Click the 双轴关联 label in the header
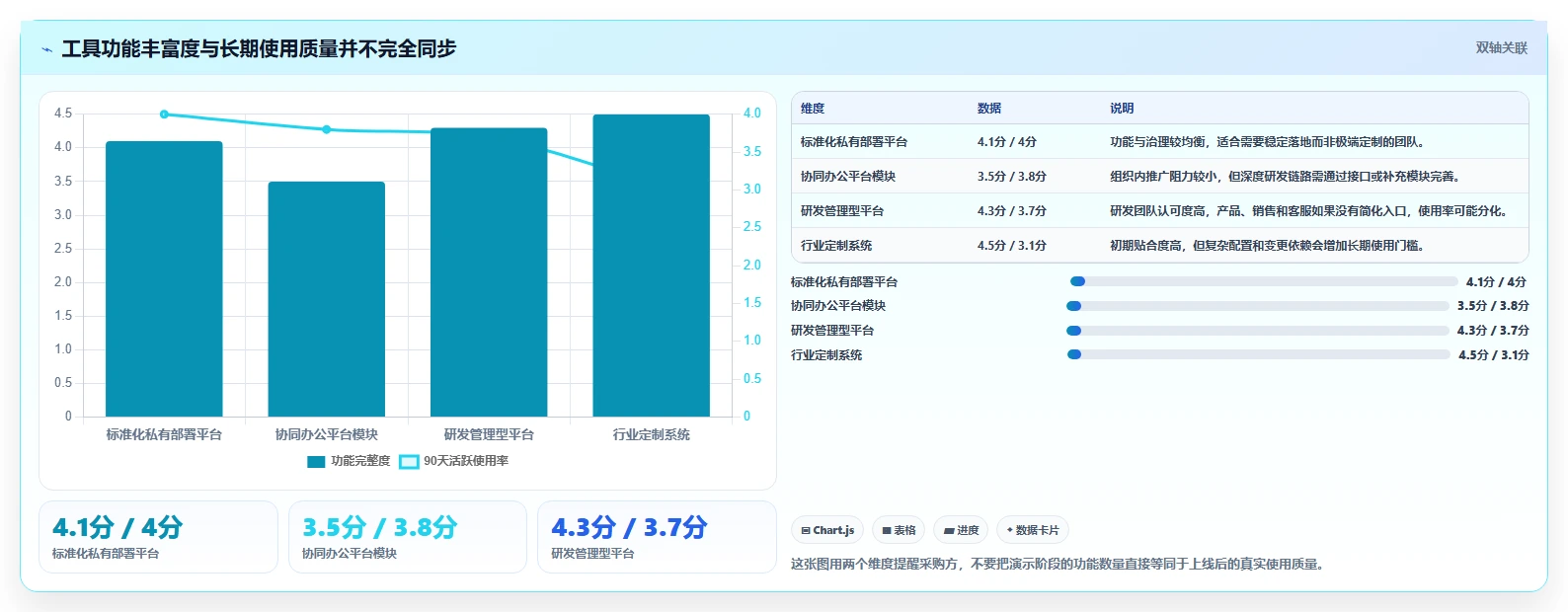1568x612 pixels. coord(1501,47)
